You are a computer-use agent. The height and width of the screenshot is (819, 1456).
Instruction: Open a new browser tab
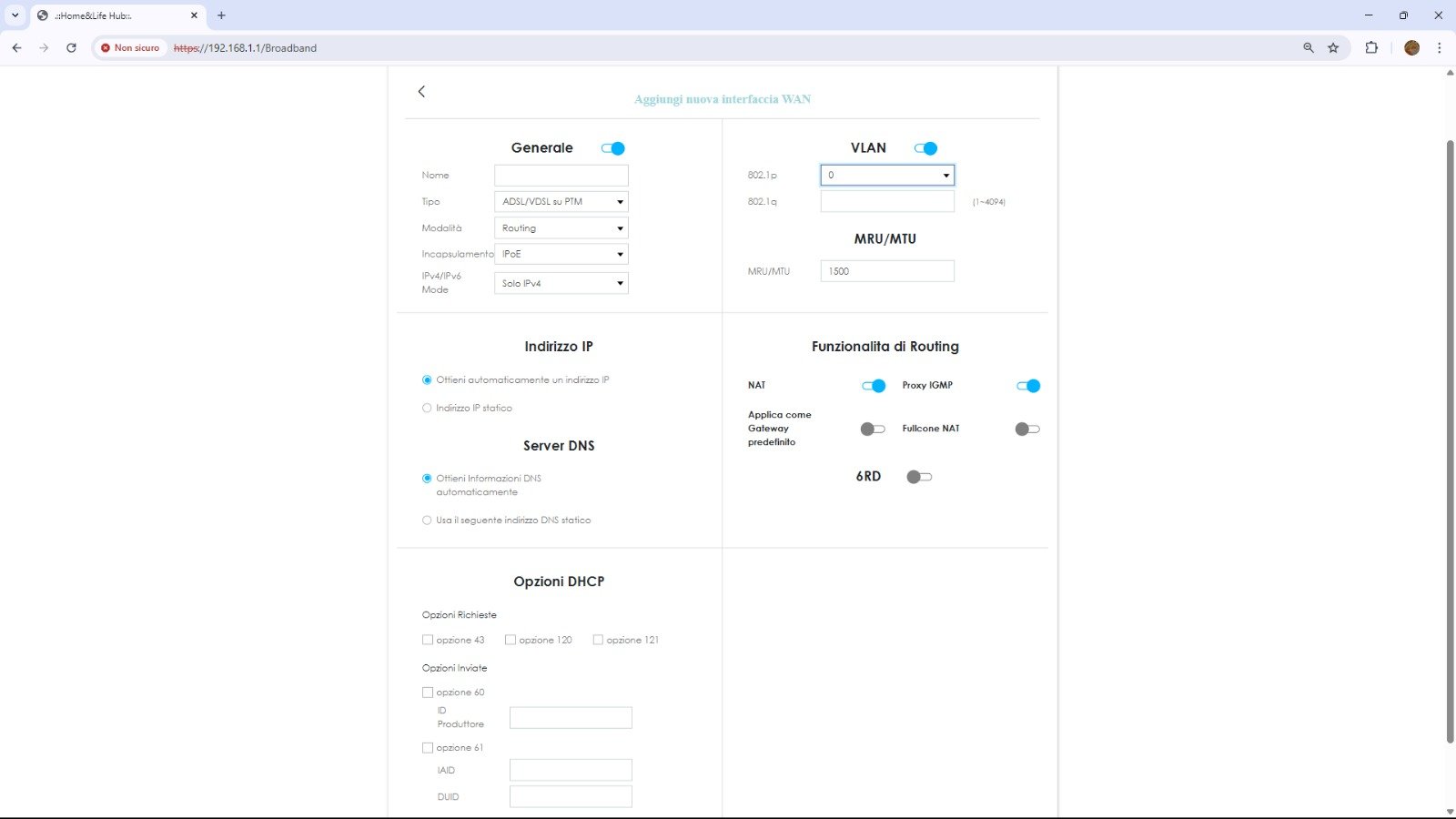pos(221,15)
